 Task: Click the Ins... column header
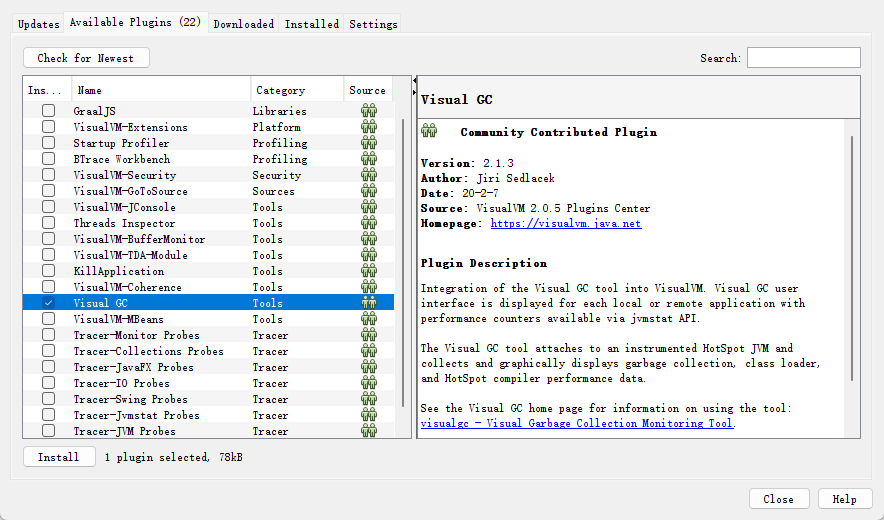click(47, 90)
